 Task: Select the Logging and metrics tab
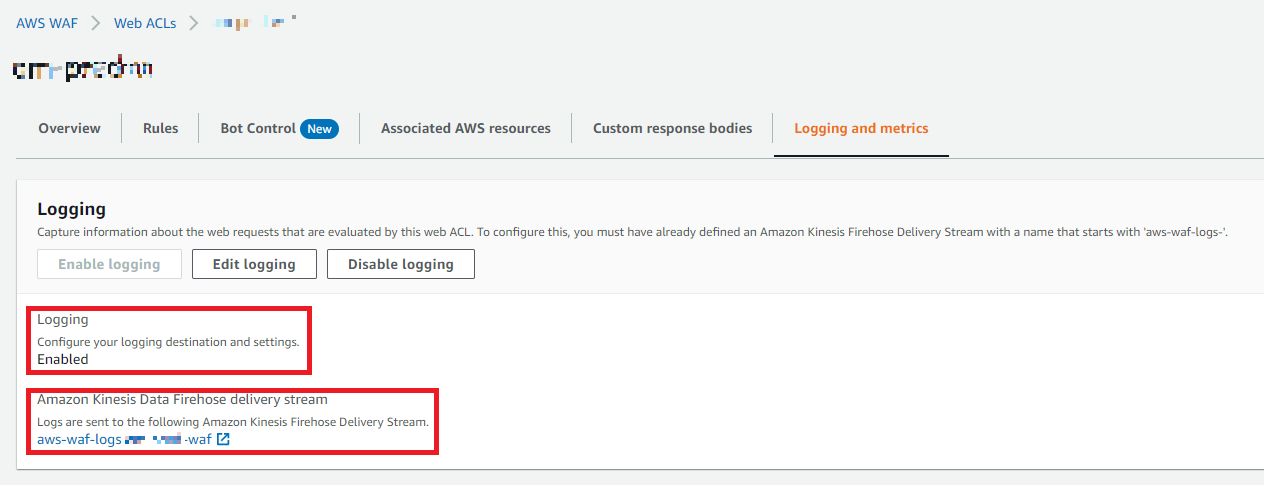861,129
